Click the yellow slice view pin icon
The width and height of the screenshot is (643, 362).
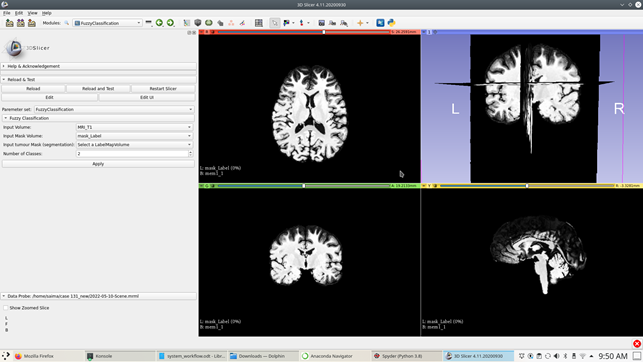tap(424, 186)
